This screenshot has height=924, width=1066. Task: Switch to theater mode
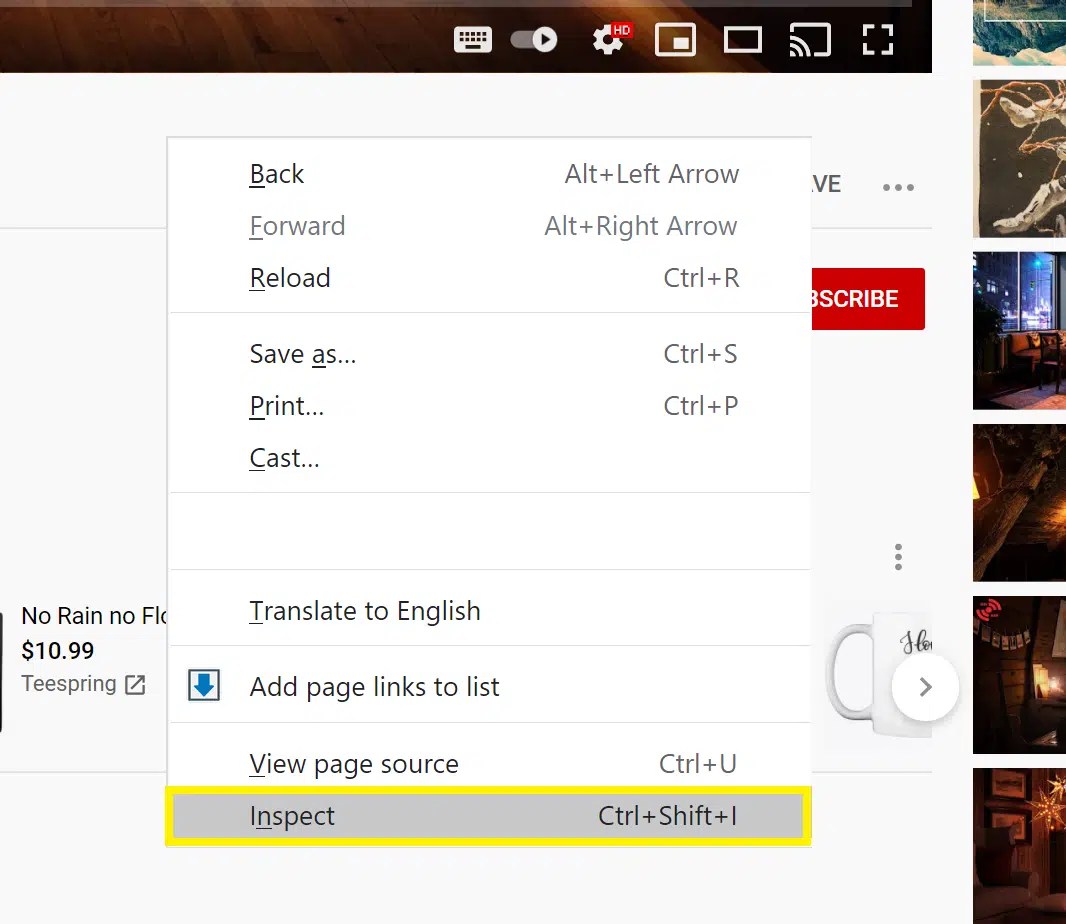(743, 40)
